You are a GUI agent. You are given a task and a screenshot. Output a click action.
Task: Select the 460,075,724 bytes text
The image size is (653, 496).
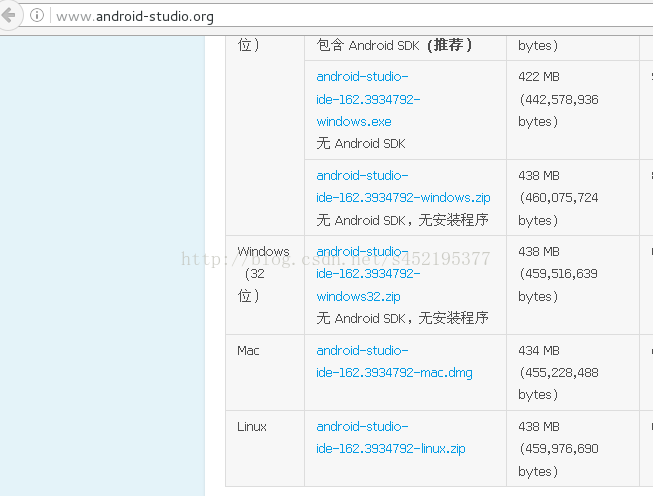558,209
